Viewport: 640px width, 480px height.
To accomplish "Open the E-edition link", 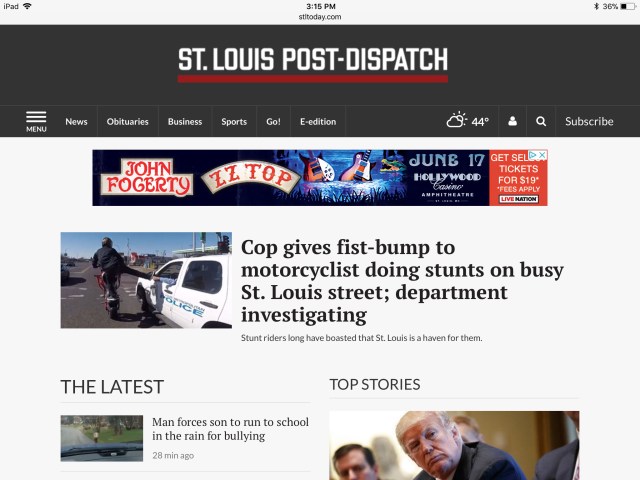I will 318,122.
